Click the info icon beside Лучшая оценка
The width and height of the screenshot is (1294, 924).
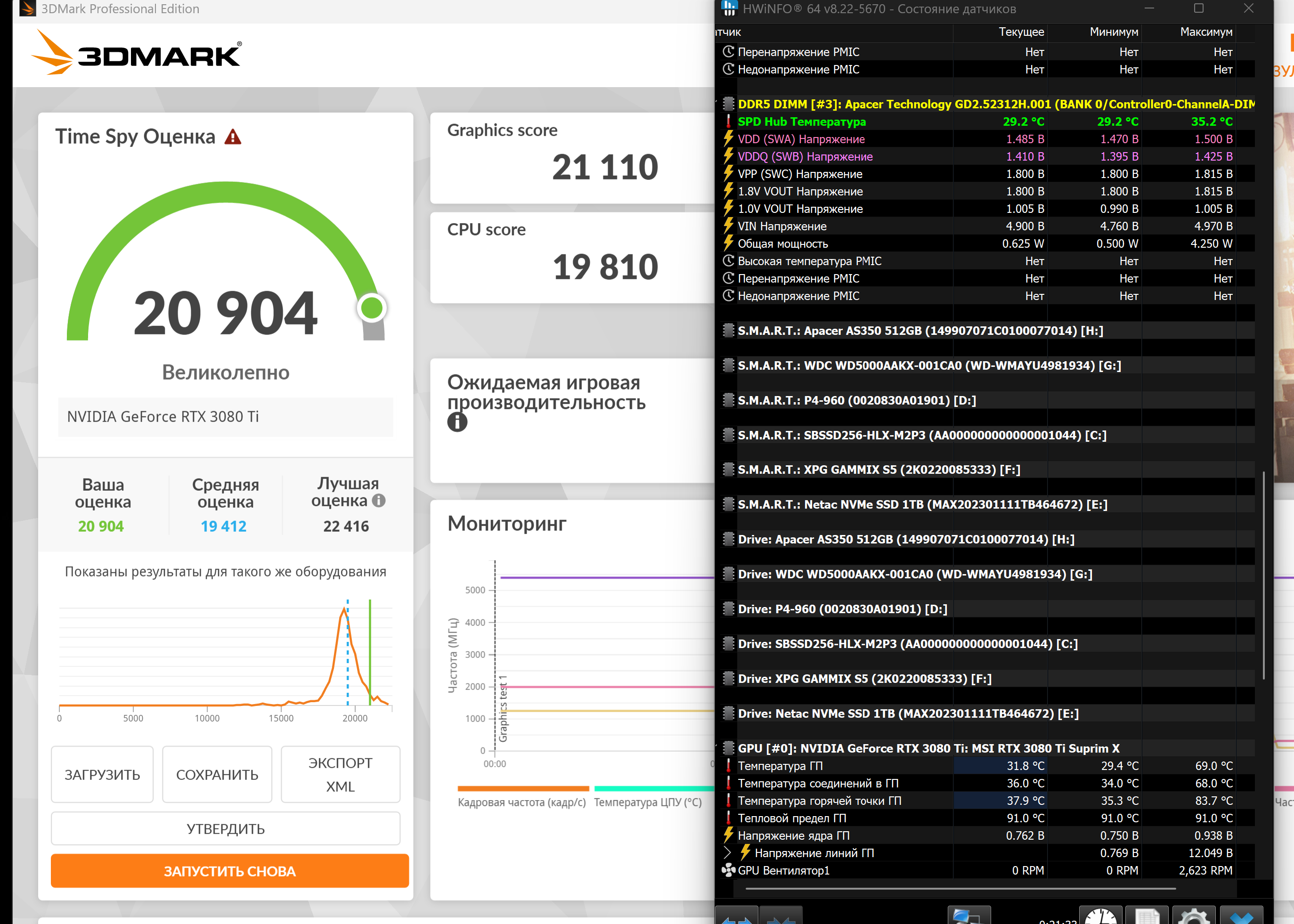378,501
